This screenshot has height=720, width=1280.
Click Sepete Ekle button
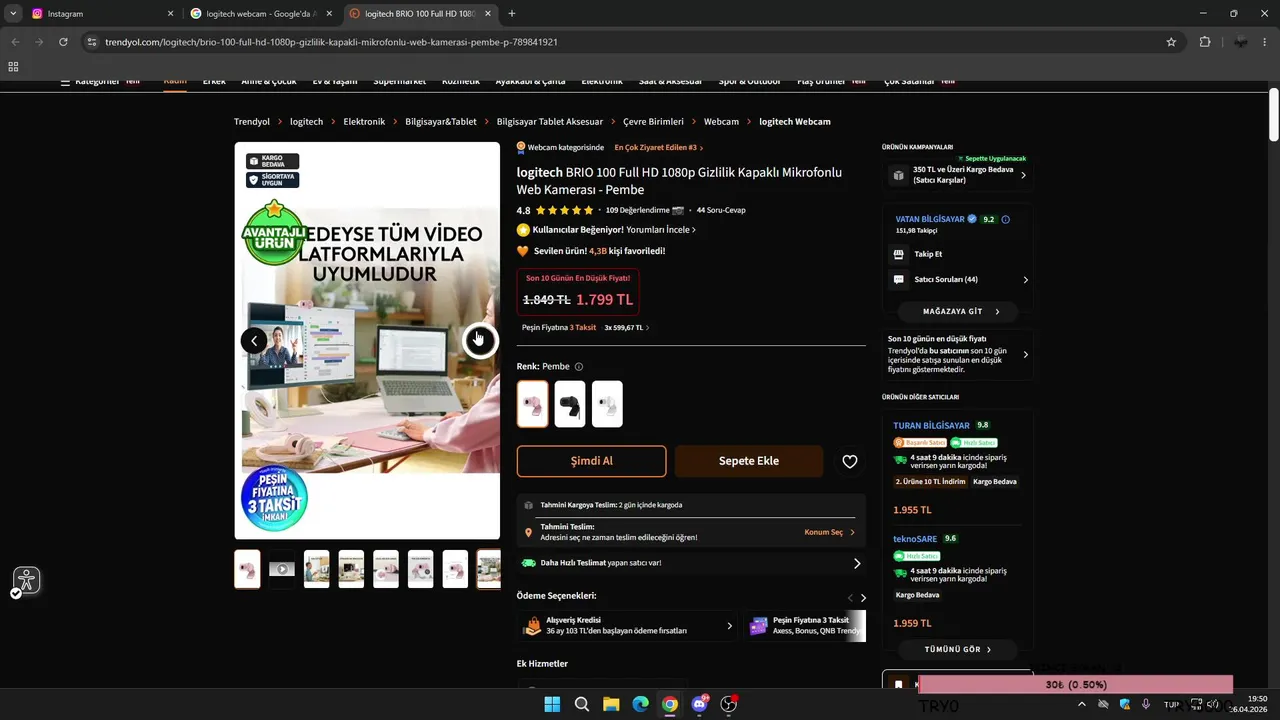click(749, 461)
